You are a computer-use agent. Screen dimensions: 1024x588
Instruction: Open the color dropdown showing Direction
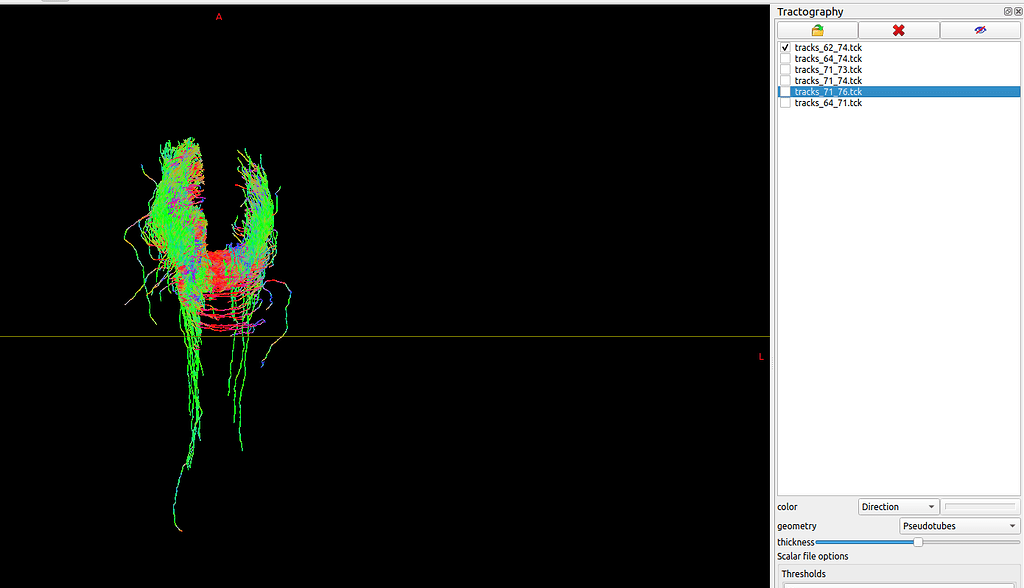coord(897,506)
